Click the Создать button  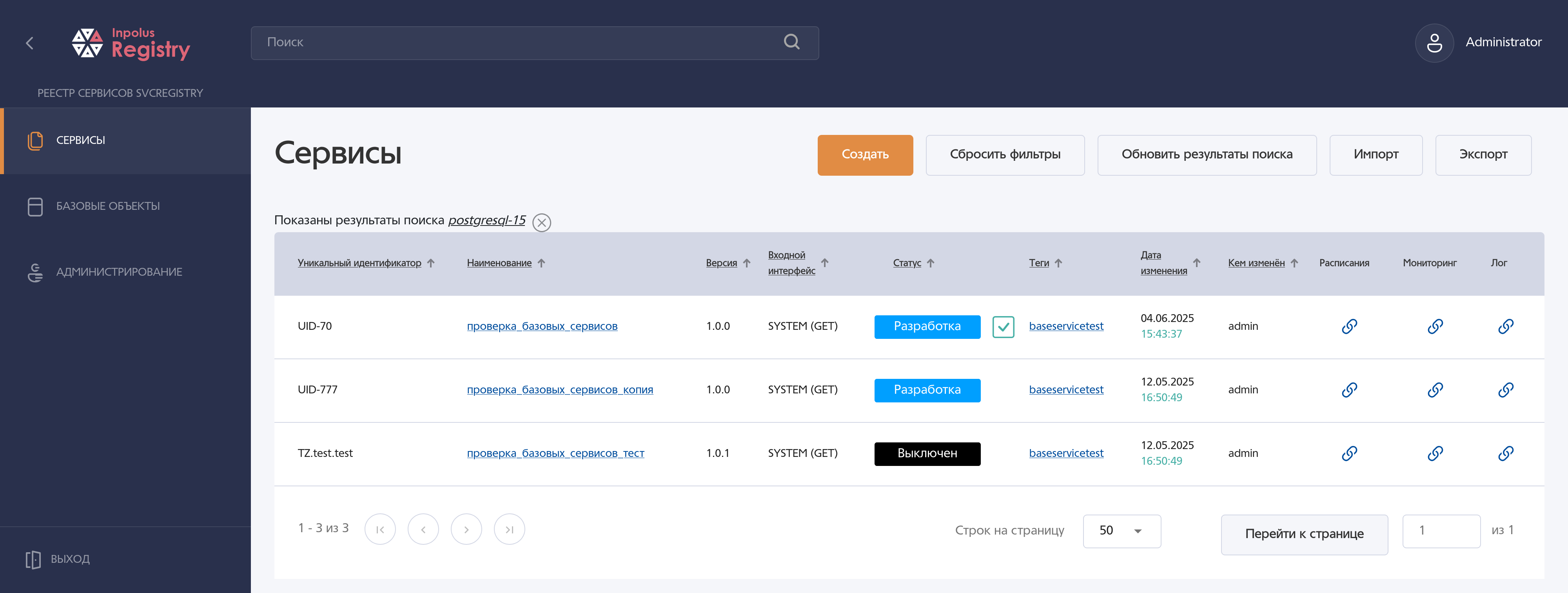[x=865, y=155]
